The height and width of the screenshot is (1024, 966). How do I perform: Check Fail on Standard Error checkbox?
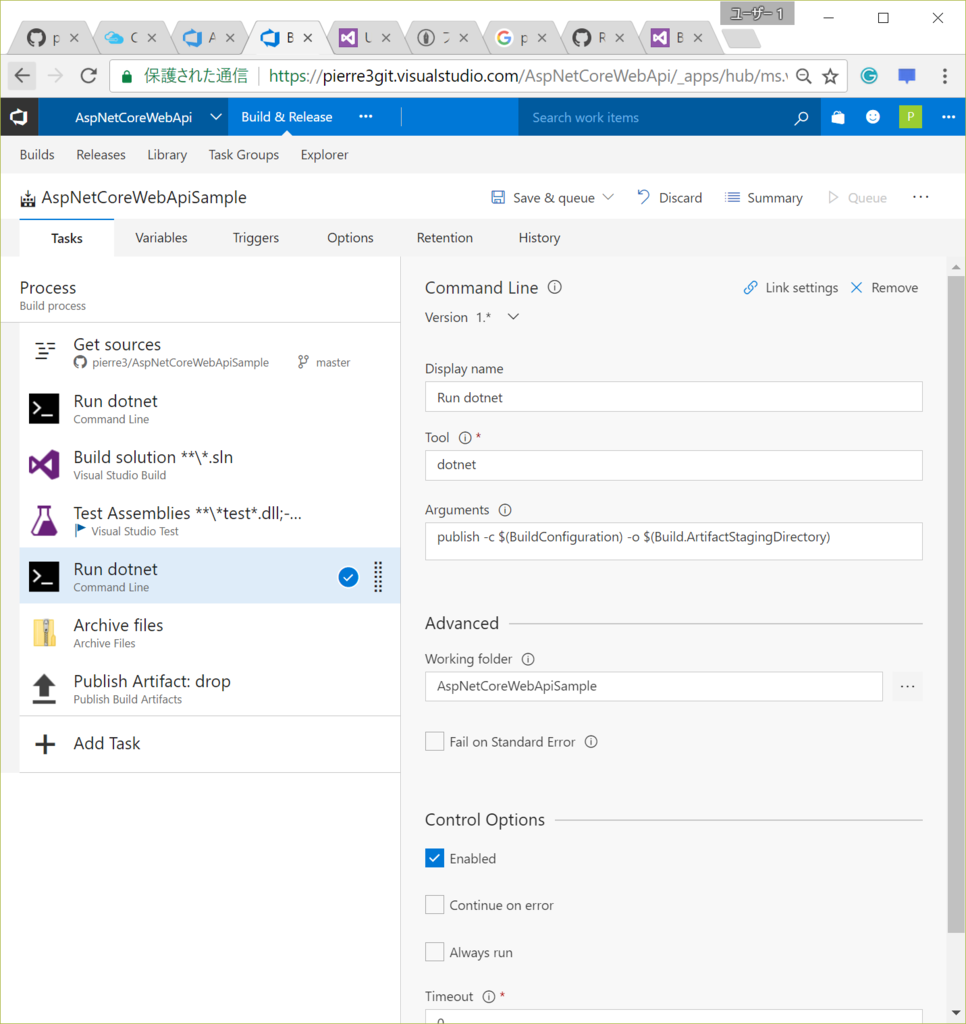pos(434,741)
